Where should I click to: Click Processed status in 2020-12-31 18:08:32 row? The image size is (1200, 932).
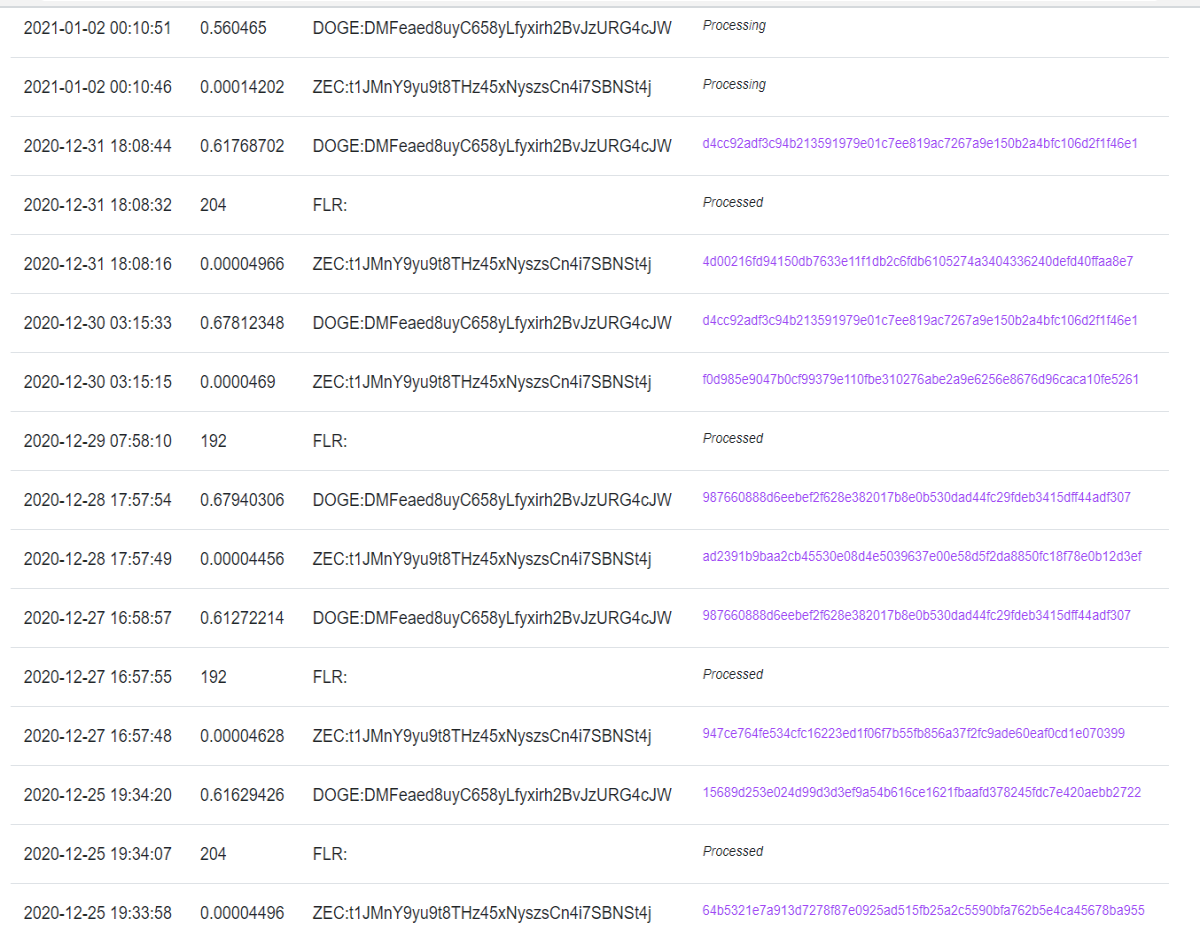[x=733, y=202]
